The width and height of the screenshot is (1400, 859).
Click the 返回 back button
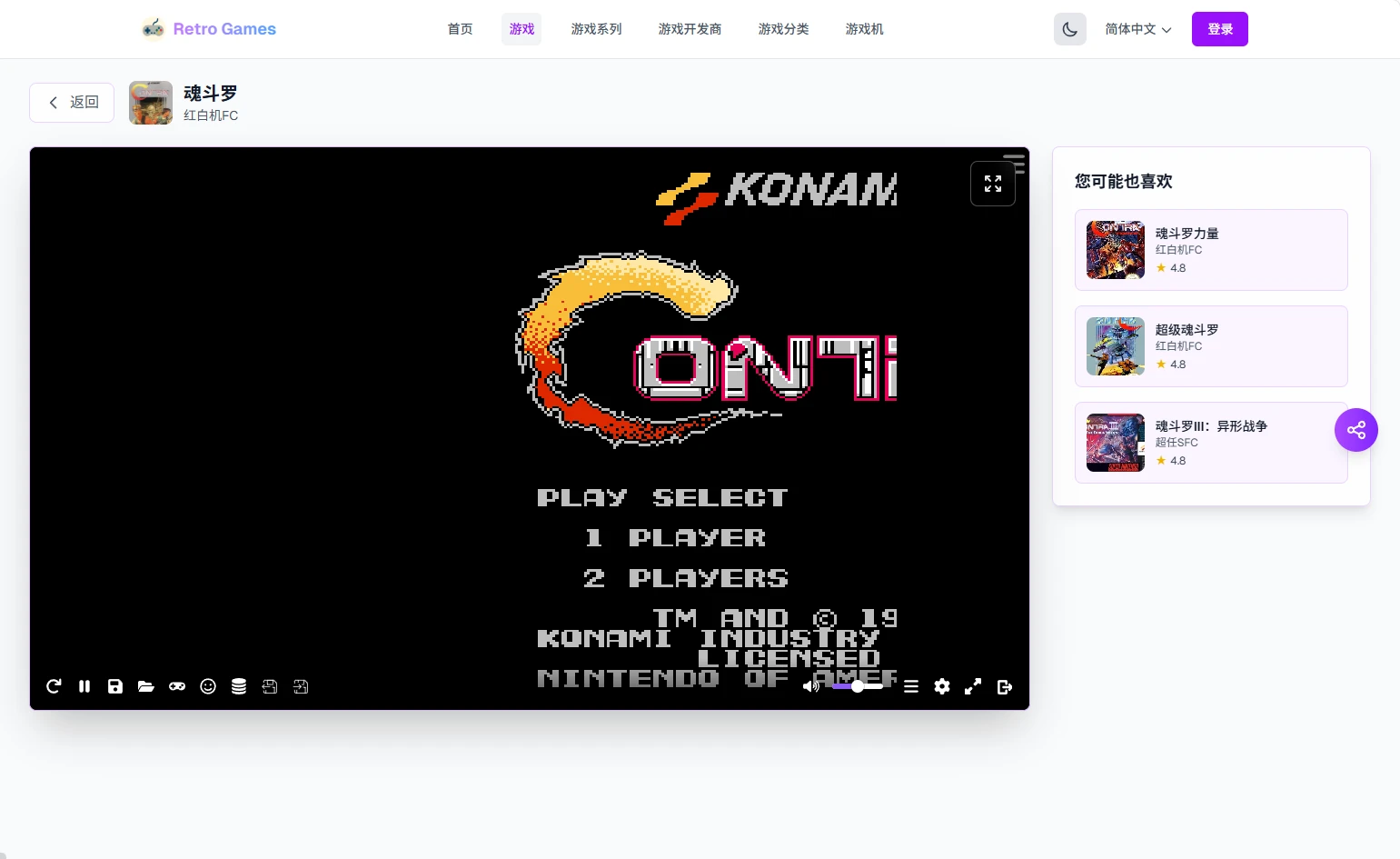tap(72, 103)
